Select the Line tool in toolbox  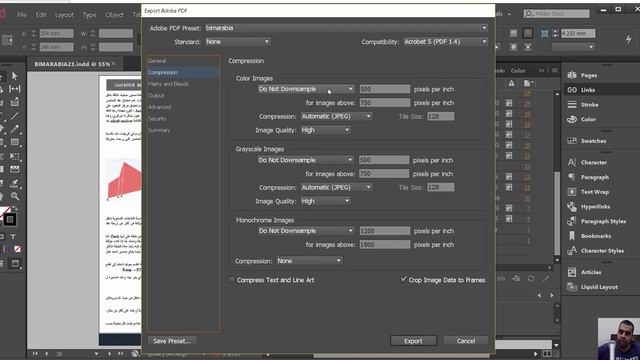(x=15, y=116)
